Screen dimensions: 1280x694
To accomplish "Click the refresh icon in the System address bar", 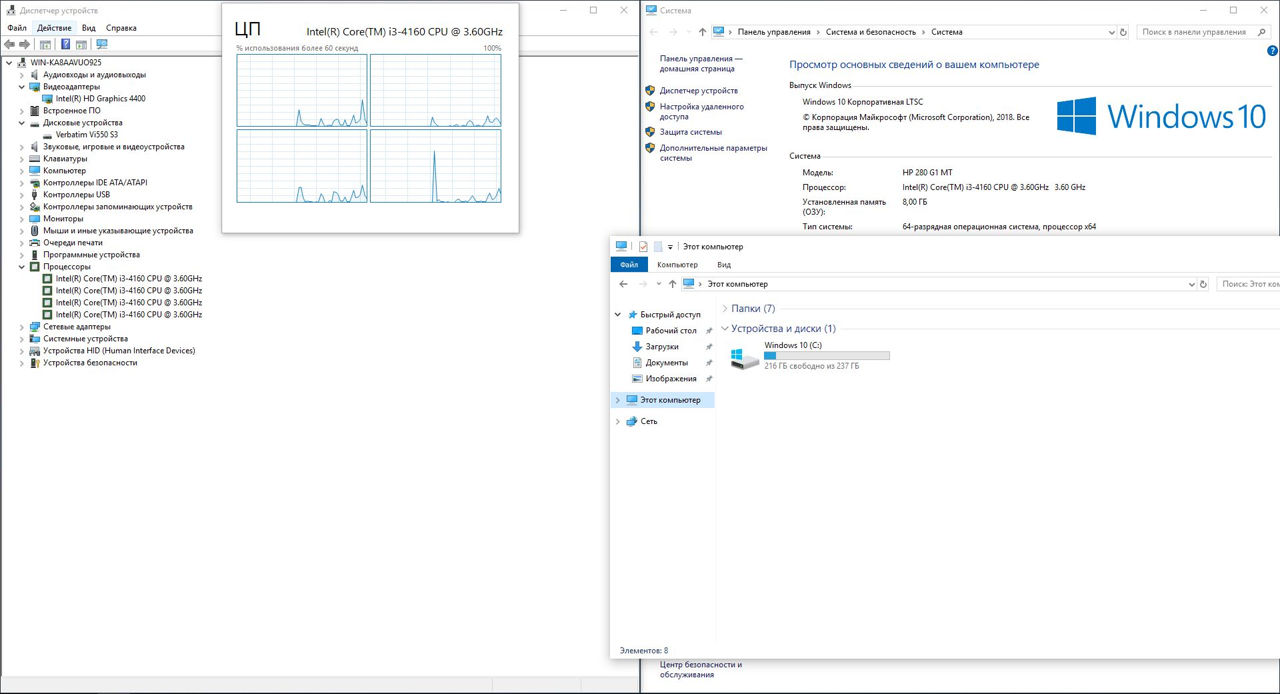I will coord(1123,32).
